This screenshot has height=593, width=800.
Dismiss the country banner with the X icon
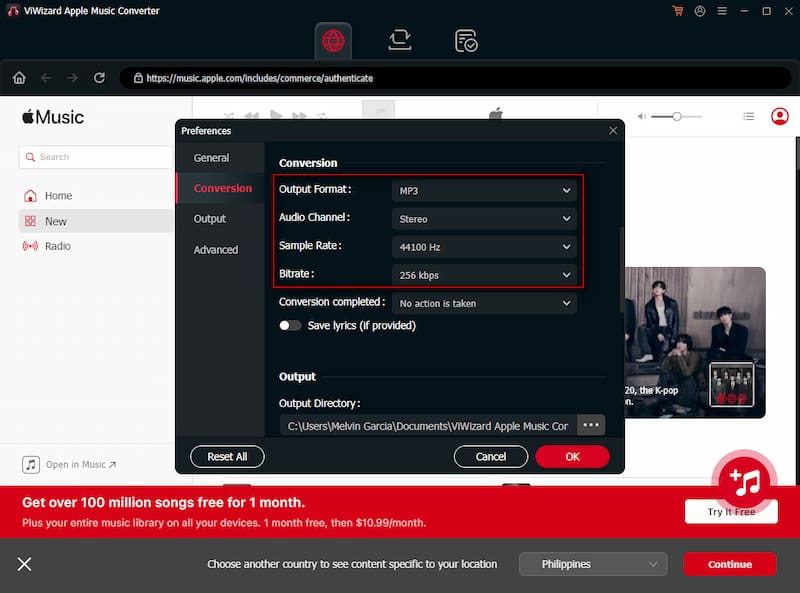(x=24, y=564)
